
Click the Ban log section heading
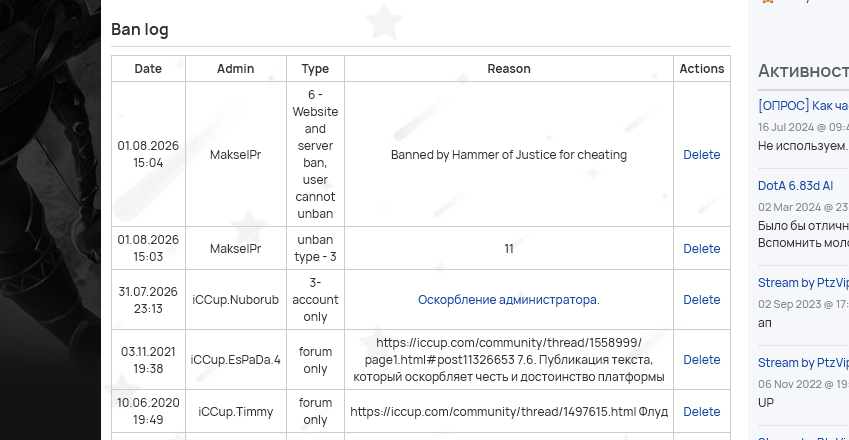point(140,29)
